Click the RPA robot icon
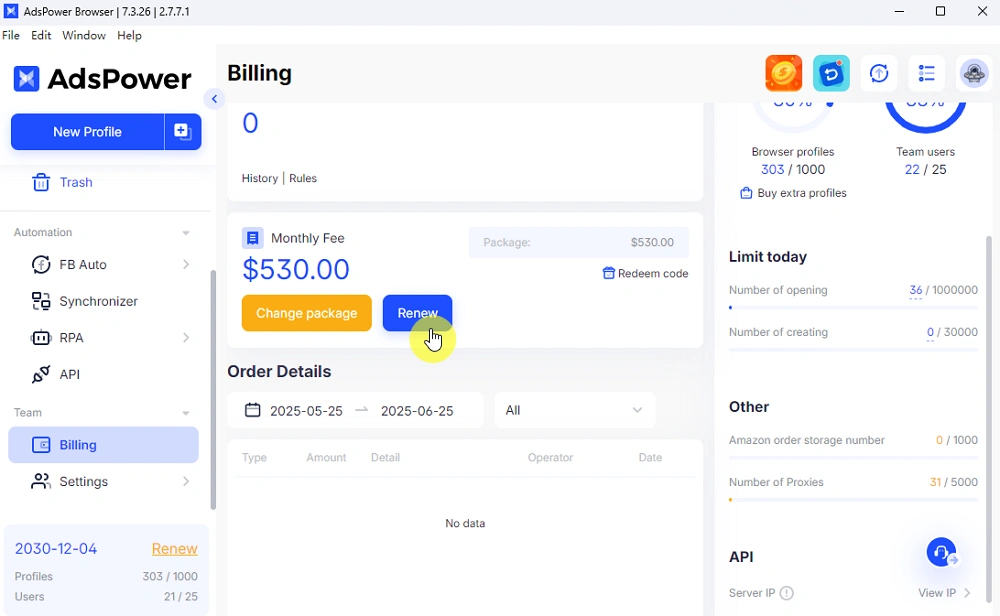 point(41,338)
